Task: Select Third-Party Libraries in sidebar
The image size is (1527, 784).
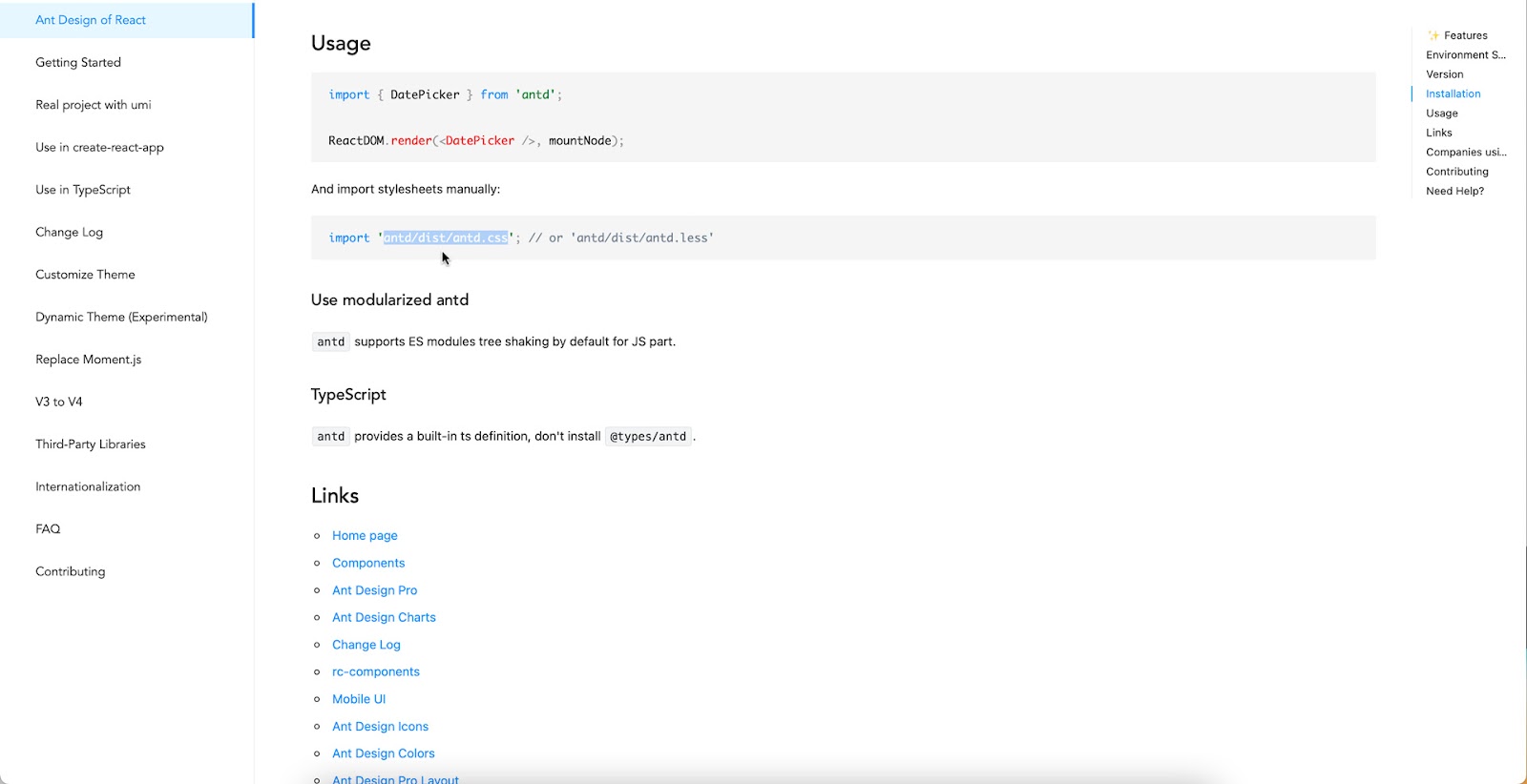Action: [x=91, y=444]
